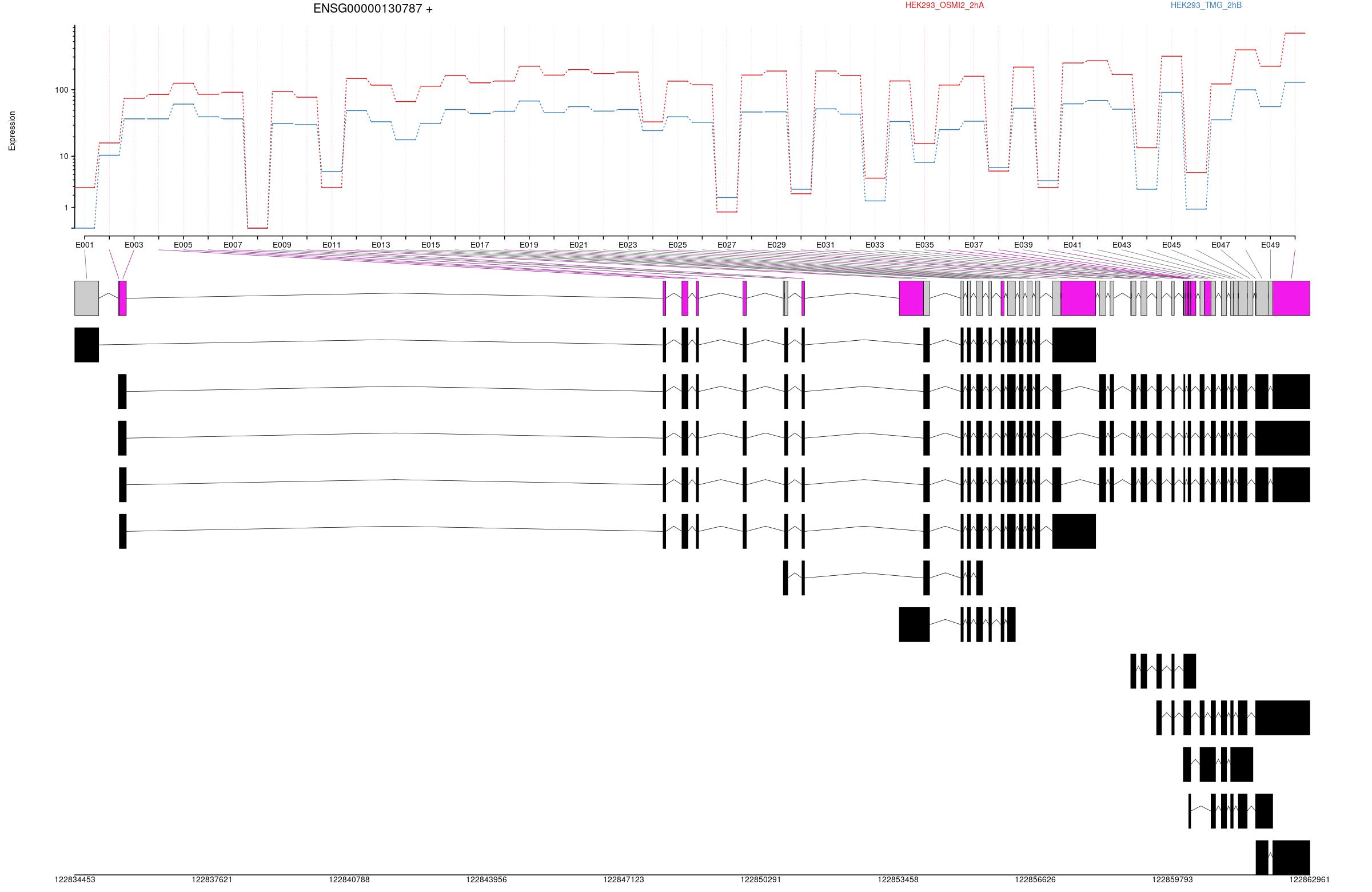Click exon bin label E017

pos(480,245)
